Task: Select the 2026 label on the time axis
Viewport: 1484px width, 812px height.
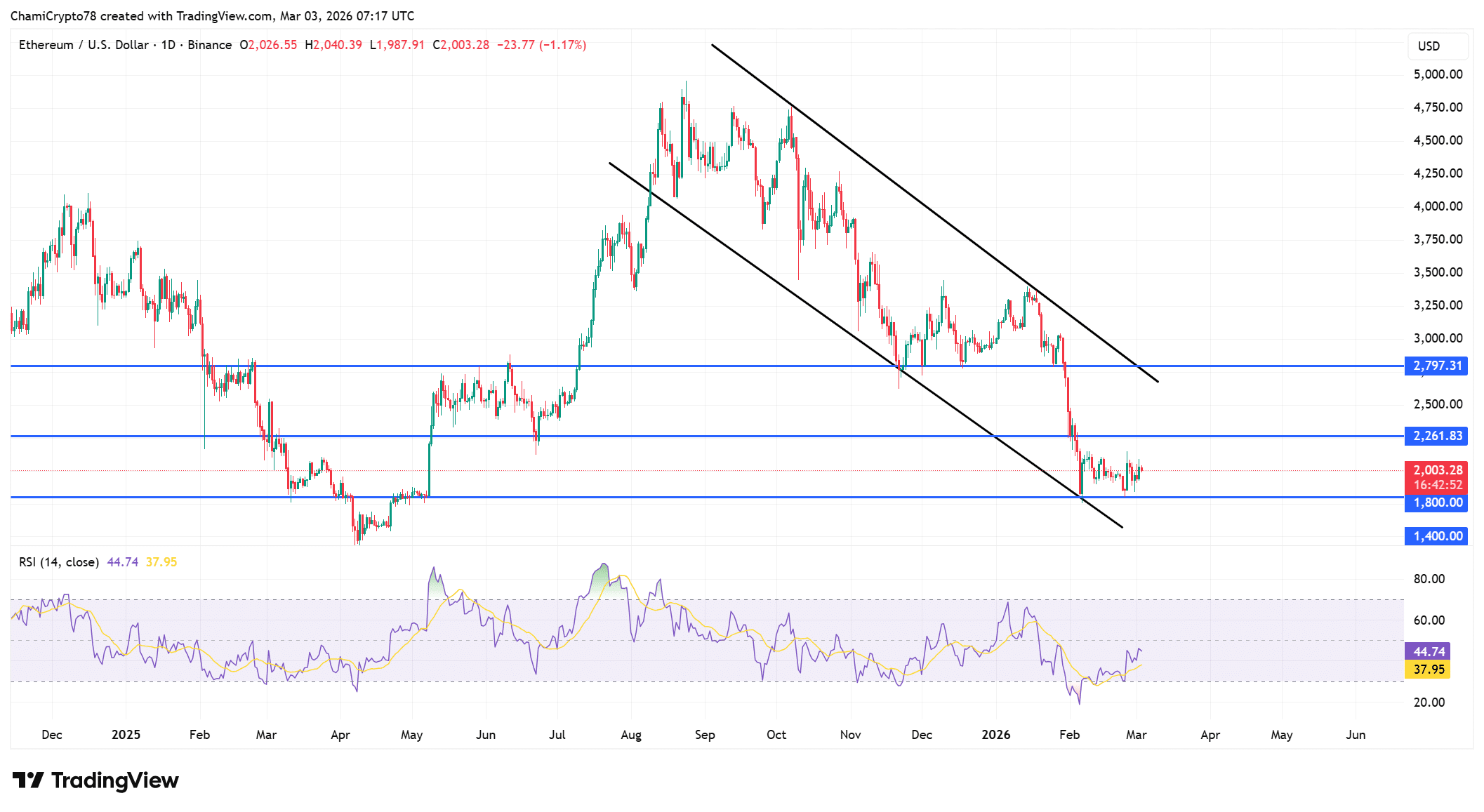Action: pyautogui.click(x=996, y=734)
